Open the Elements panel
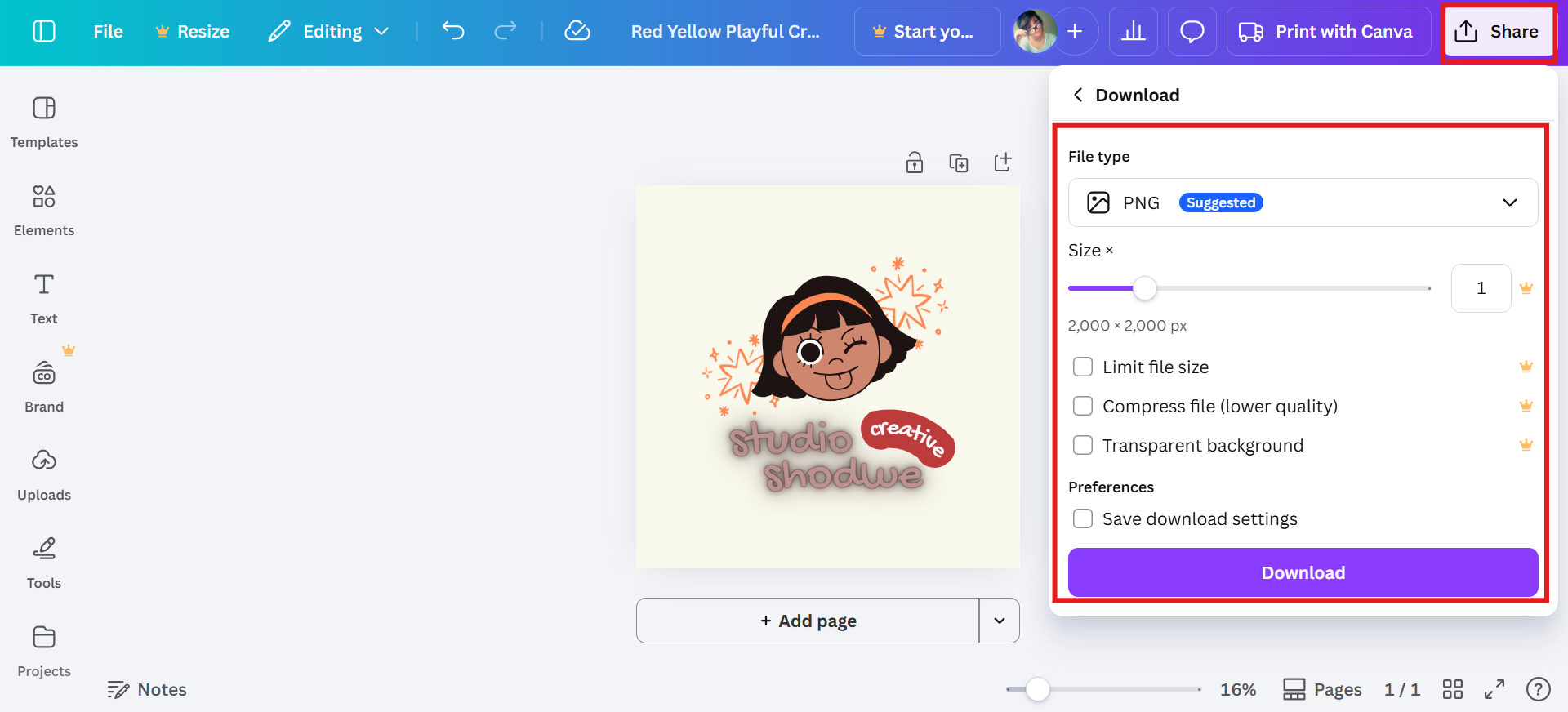The height and width of the screenshot is (712, 1568). (x=44, y=211)
